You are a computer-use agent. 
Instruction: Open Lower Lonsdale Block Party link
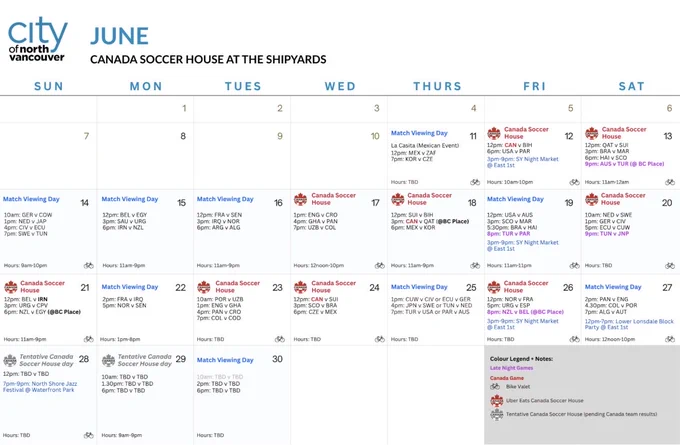tap(629, 324)
